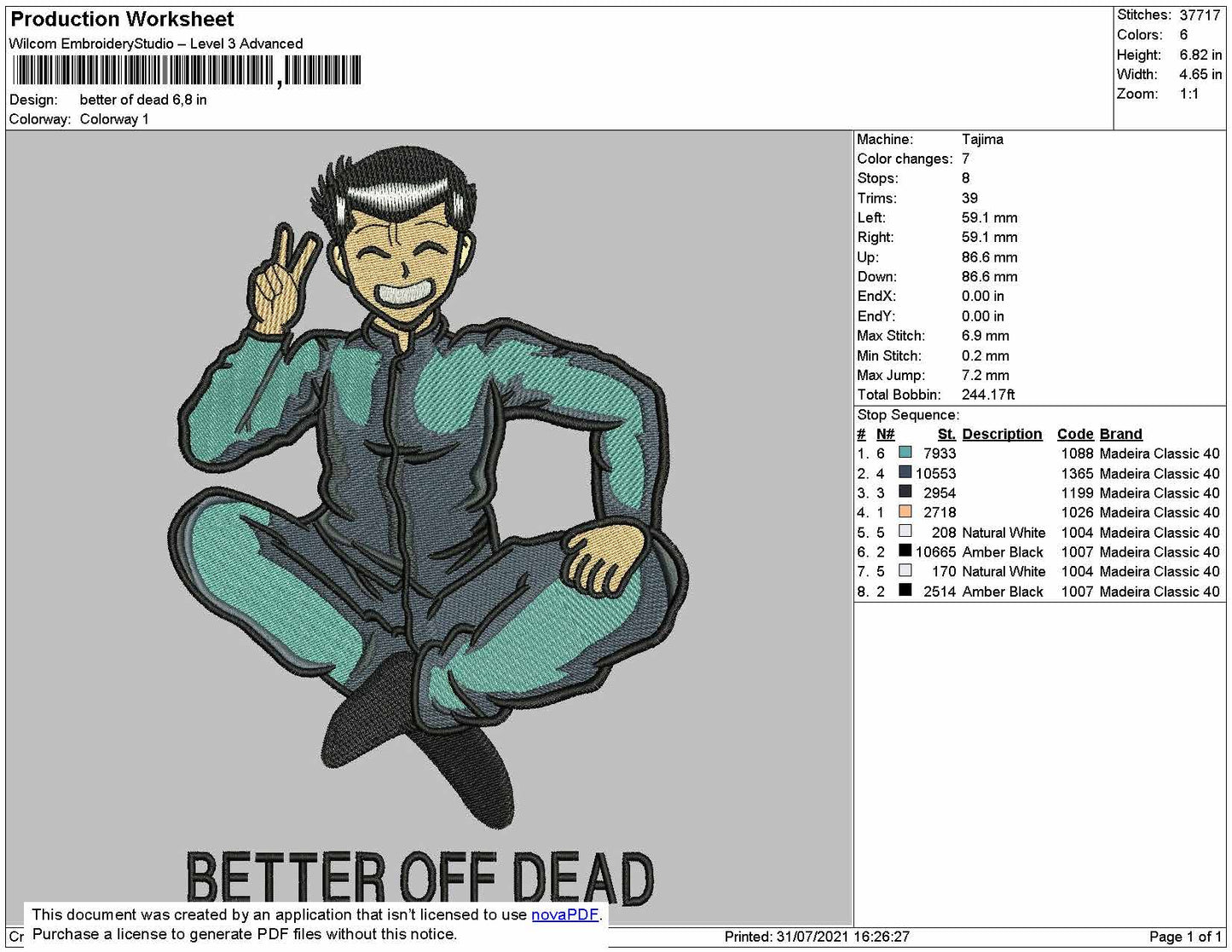Click the 'BETTER OFF DEAD' embroidered lettering

pyautogui.click(x=420, y=877)
